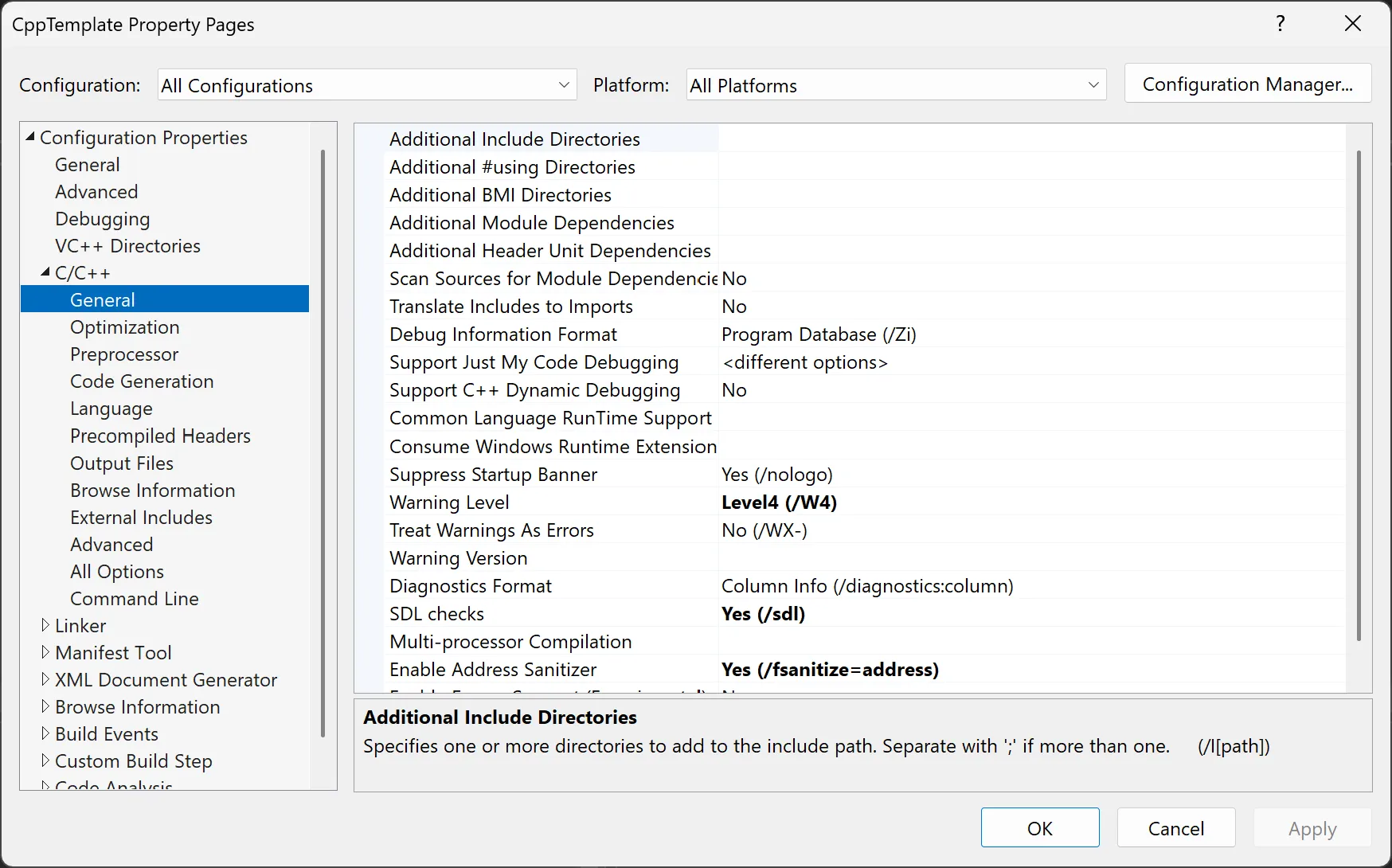Click the Yes (/sdl) value

tap(763, 613)
